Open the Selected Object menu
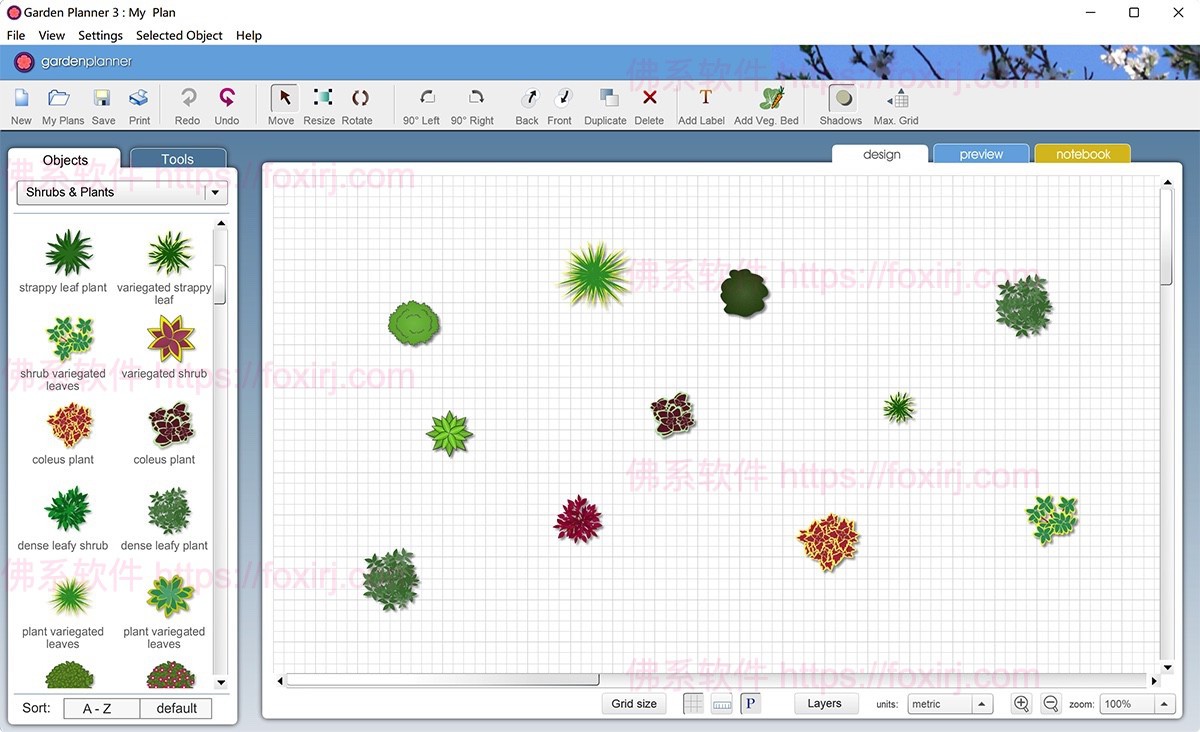Image resolution: width=1200 pixels, height=732 pixels. click(179, 35)
